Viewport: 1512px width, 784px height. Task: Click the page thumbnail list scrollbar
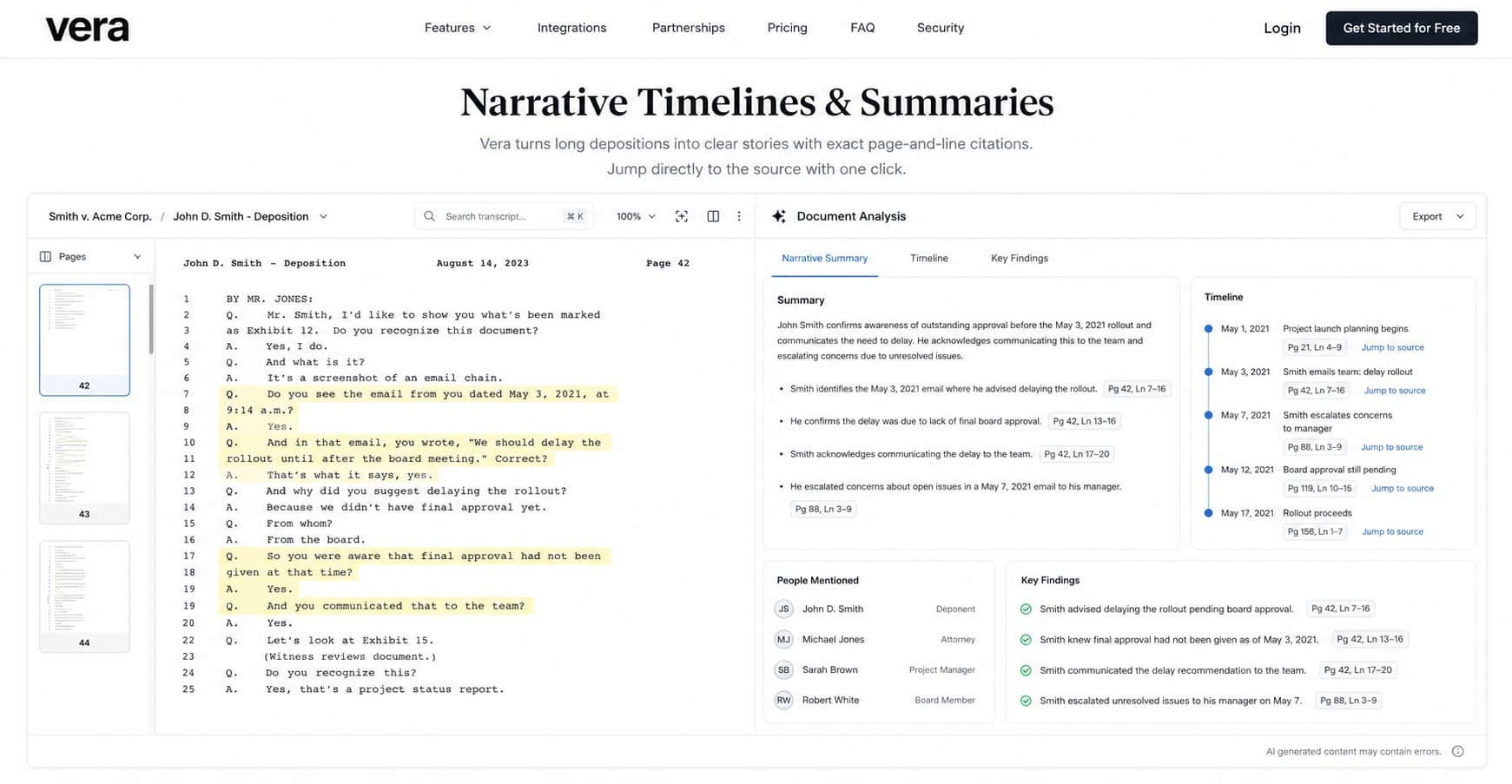click(151, 319)
